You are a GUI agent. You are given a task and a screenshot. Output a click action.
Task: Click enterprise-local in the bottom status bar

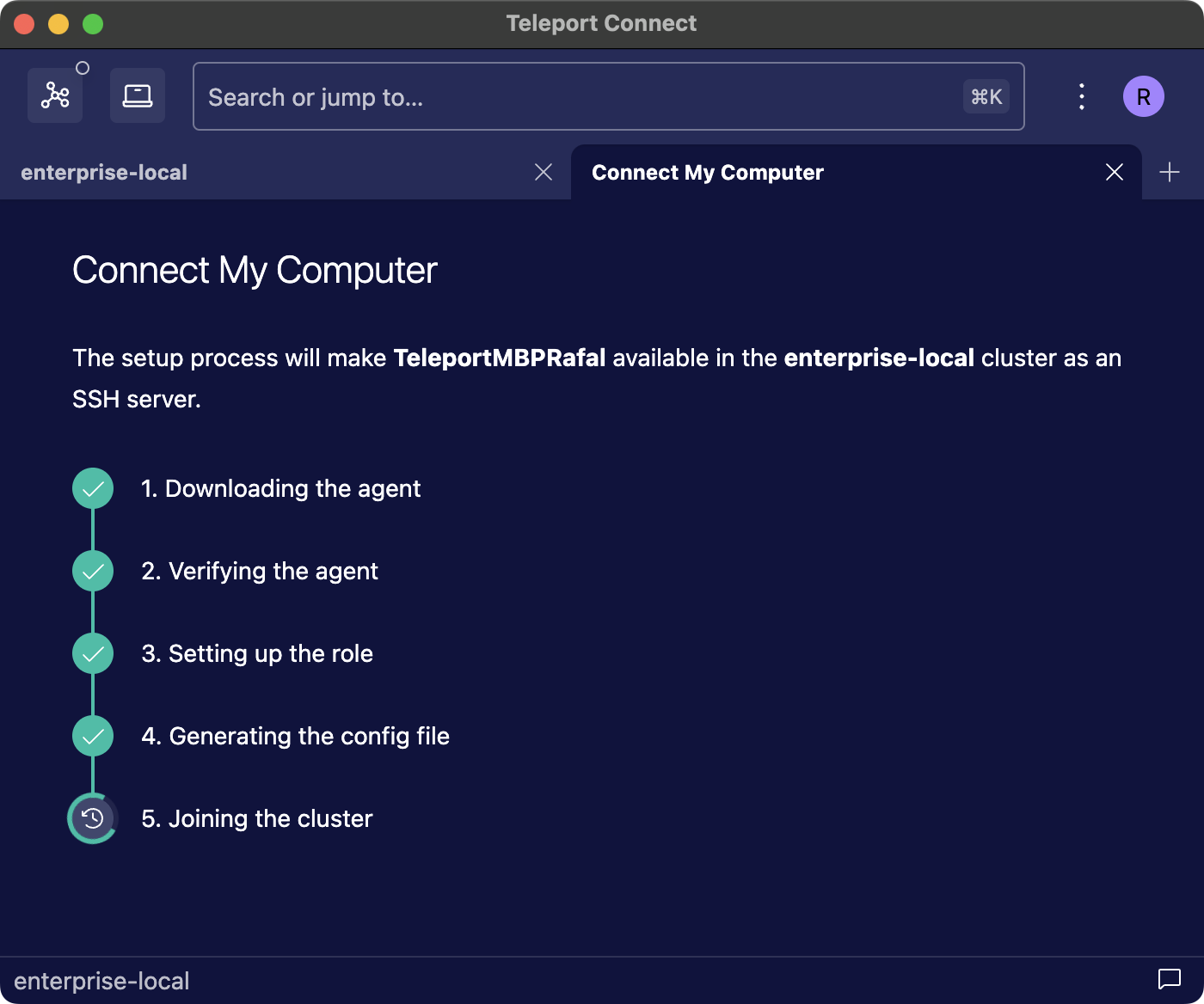coord(103,980)
